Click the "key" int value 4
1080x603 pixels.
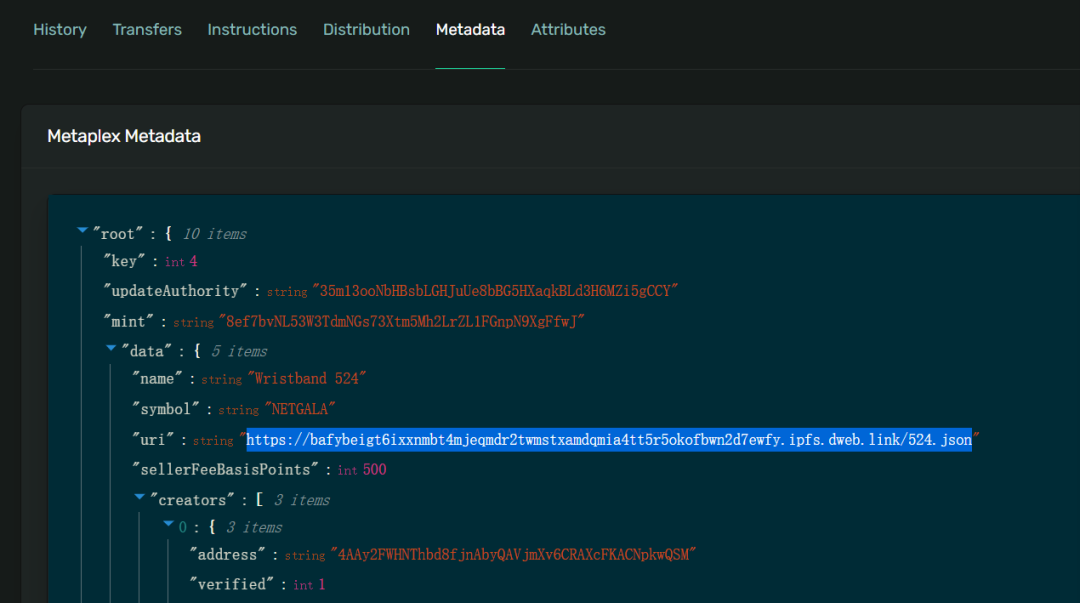click(194, 262)
